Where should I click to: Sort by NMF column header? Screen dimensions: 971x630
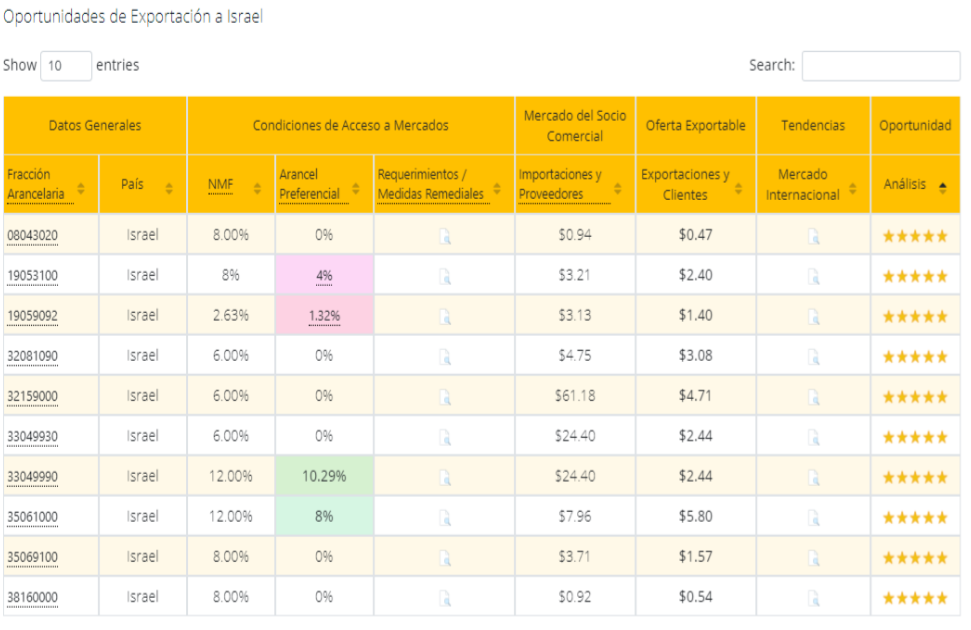click(x=229, y=183)
